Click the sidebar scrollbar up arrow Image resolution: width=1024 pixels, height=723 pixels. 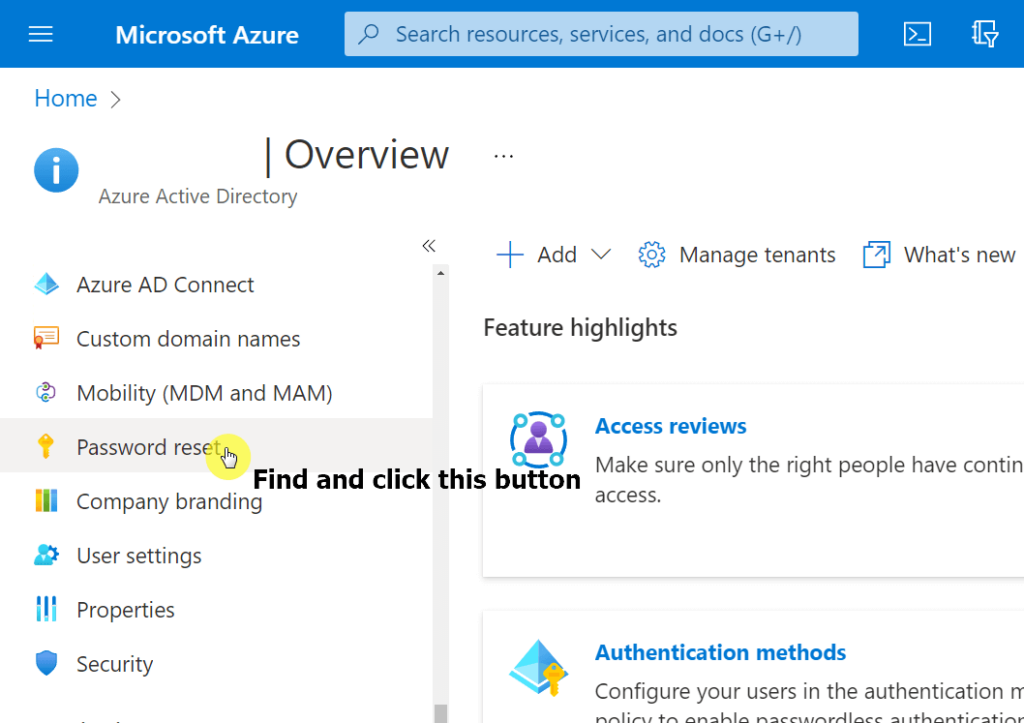pos(441,273)
